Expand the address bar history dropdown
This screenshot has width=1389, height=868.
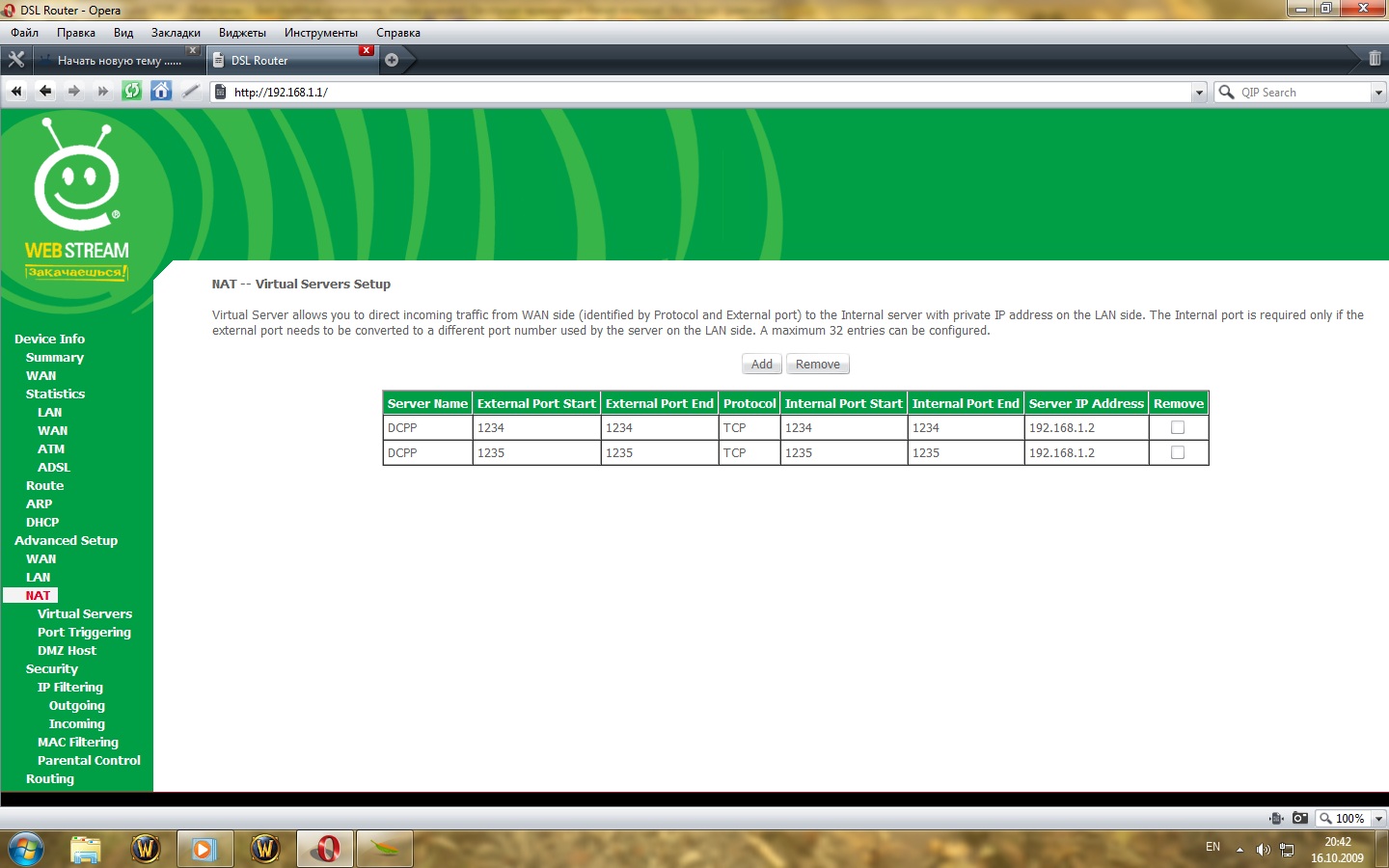(1199, 93)
